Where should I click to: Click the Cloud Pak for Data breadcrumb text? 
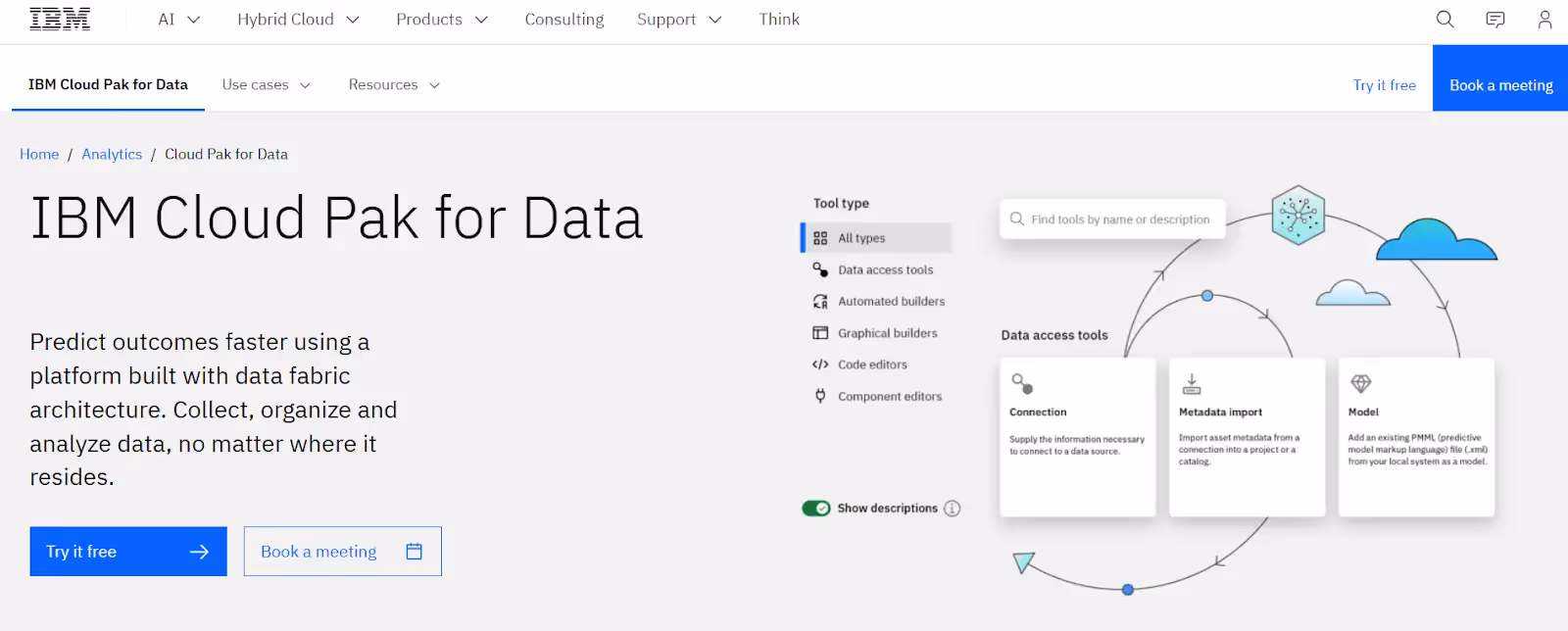pos(226,154)
